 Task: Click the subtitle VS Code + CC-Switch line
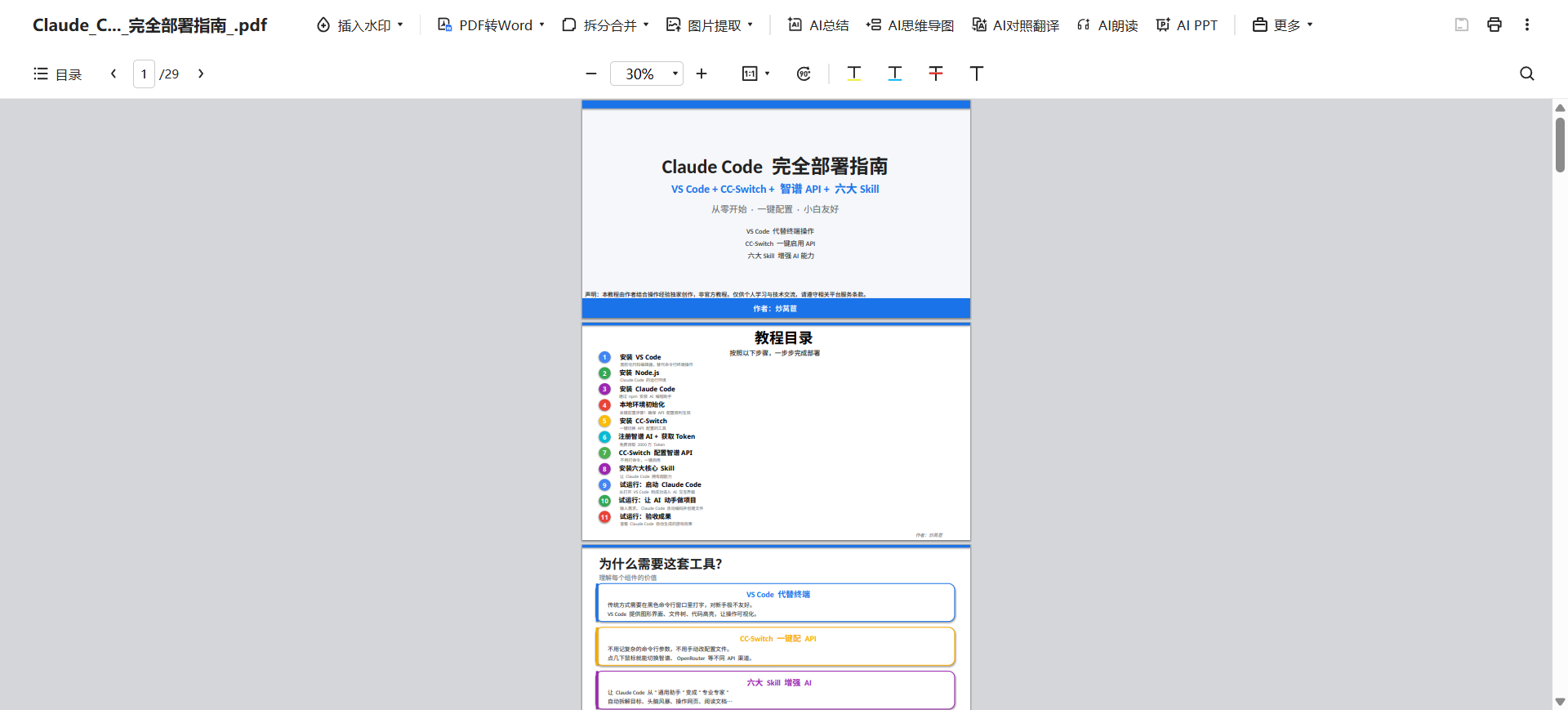(775, 189)
